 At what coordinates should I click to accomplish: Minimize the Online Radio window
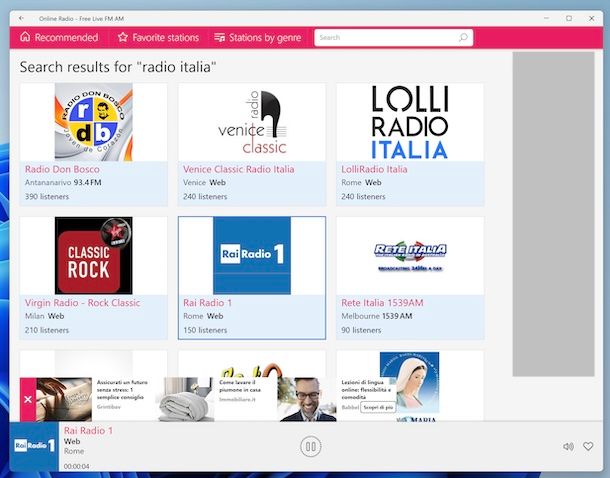pos(547,18)
